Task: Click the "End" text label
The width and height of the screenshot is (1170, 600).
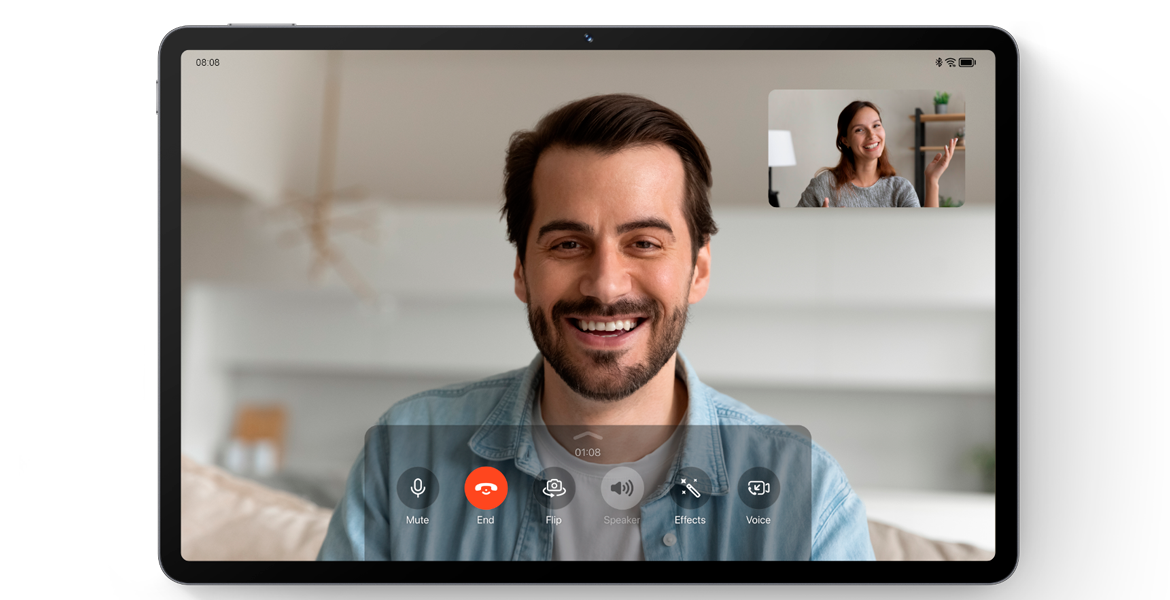Action: [x=486, y=520]
